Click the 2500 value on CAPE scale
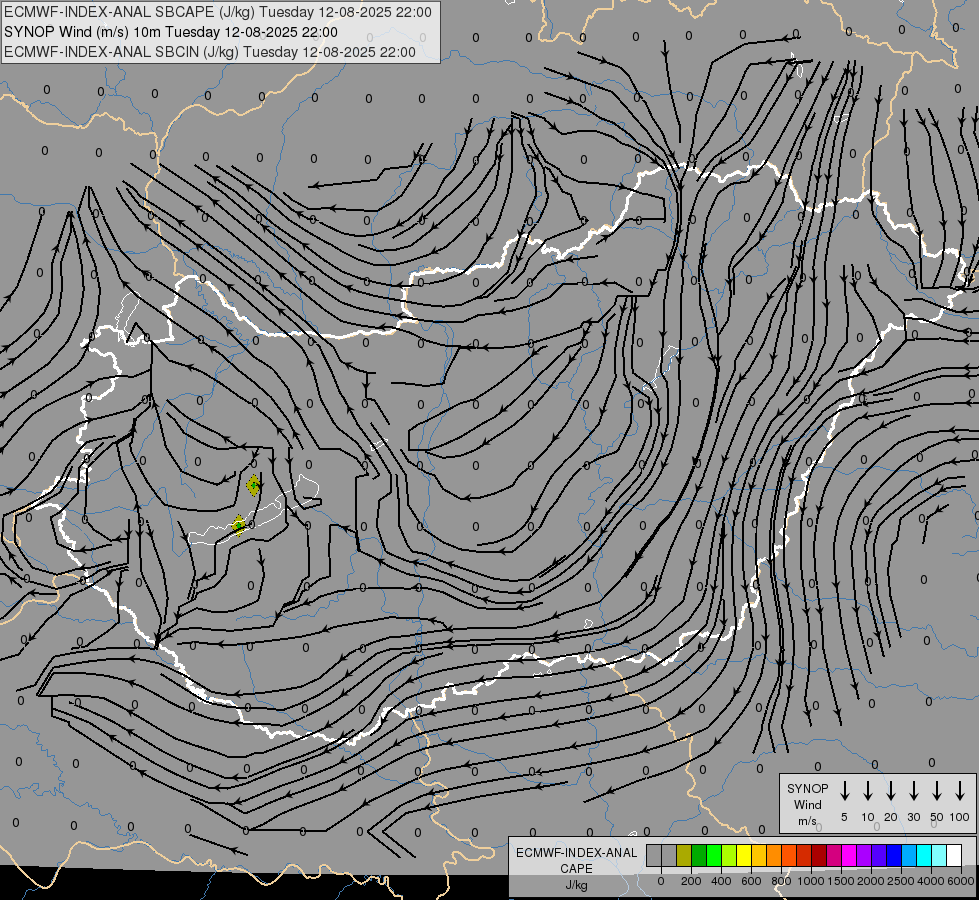The image size is (979, 900). click(x=901, y=881)
